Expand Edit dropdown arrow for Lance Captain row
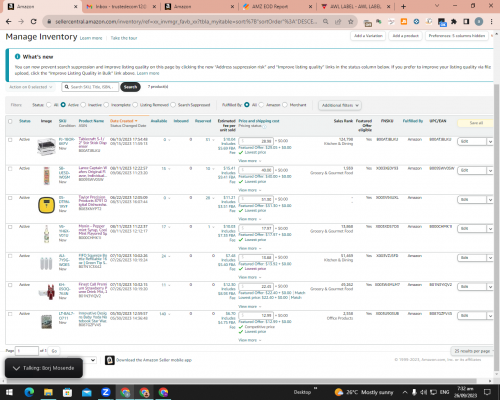This screenshot has height=400, width=500. tap(490, 171)
